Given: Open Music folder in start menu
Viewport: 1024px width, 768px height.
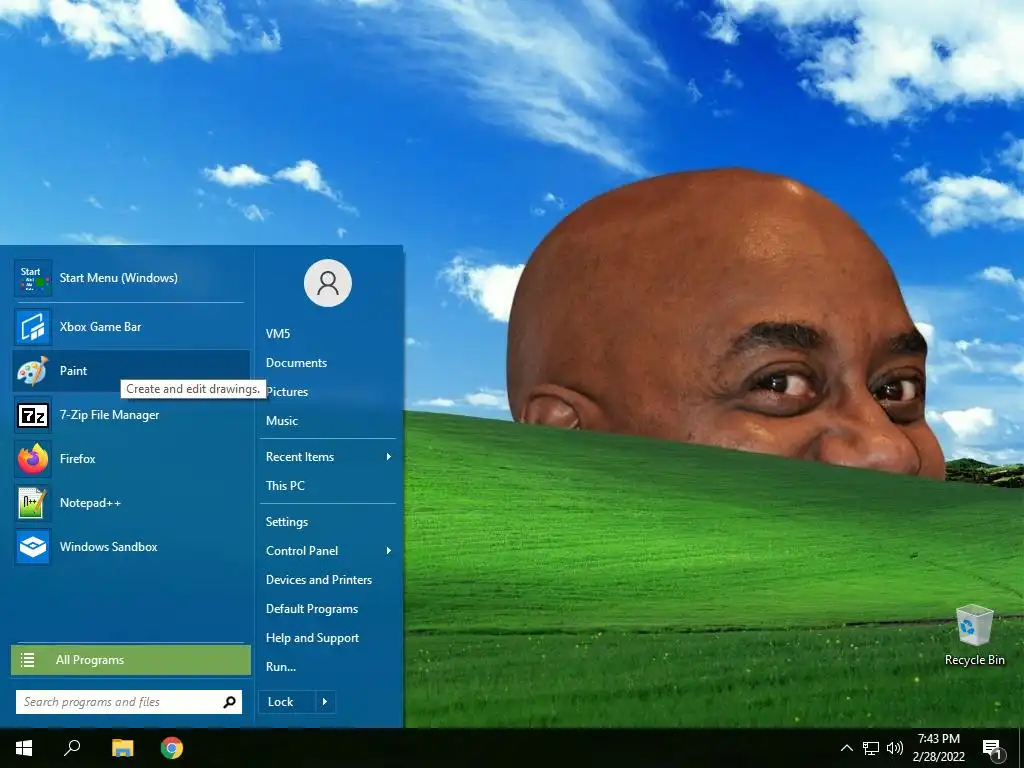Looking at the screenshot, I should click(x=281, y=421).
